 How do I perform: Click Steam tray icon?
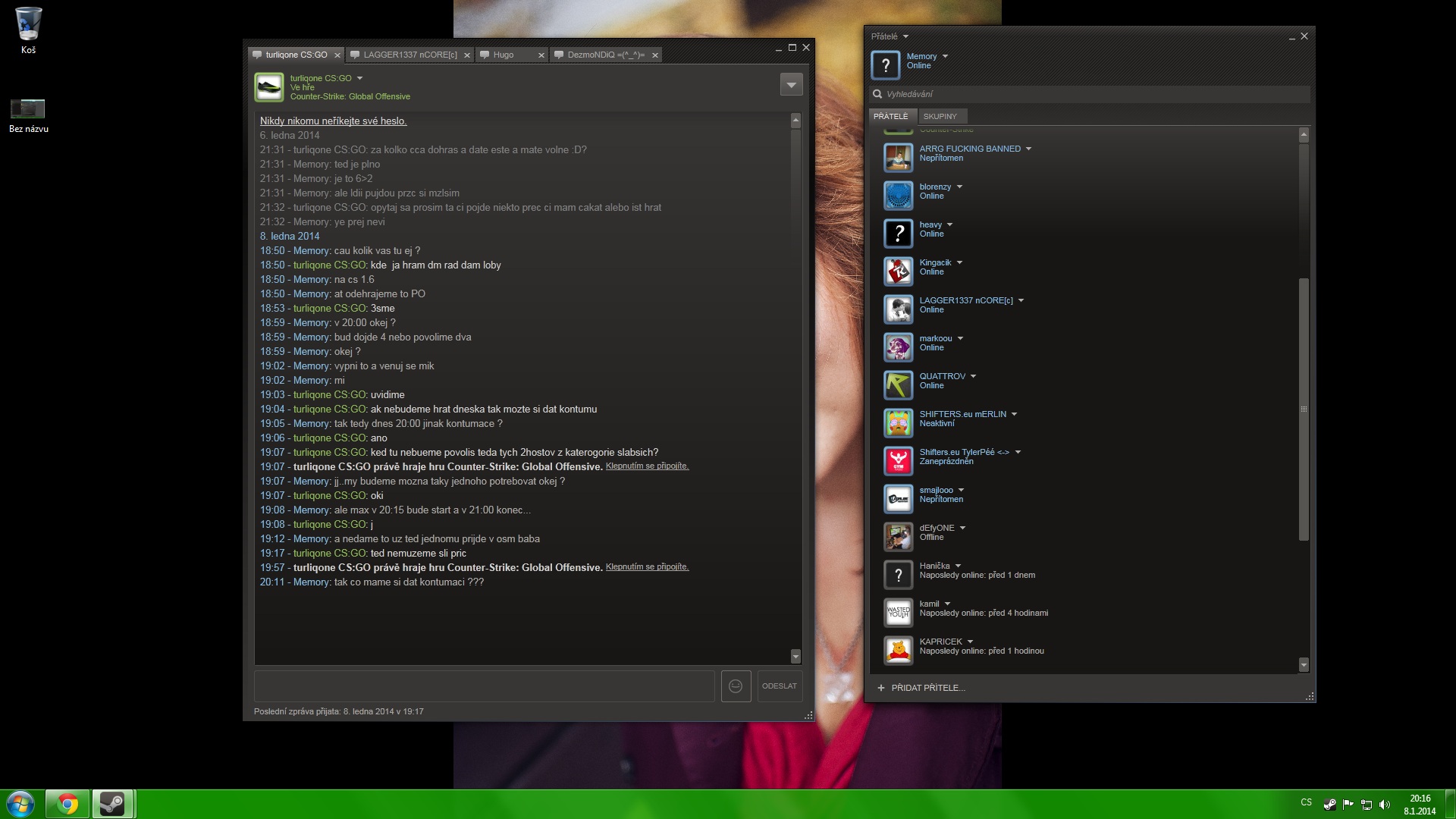click(1330, 804)
